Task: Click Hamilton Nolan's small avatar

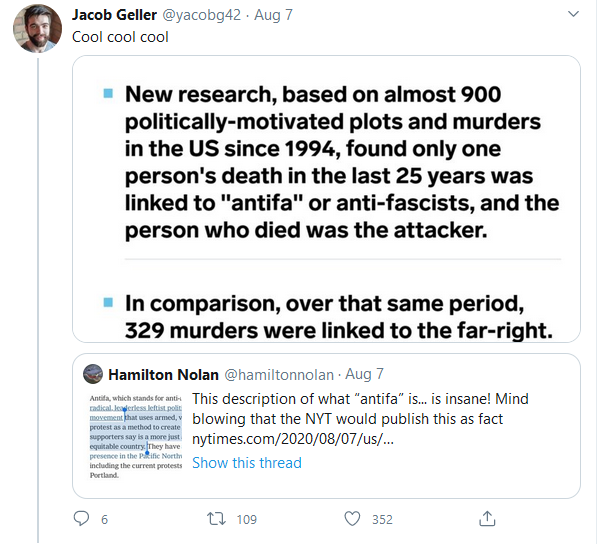Action: [x=93, y=374]
